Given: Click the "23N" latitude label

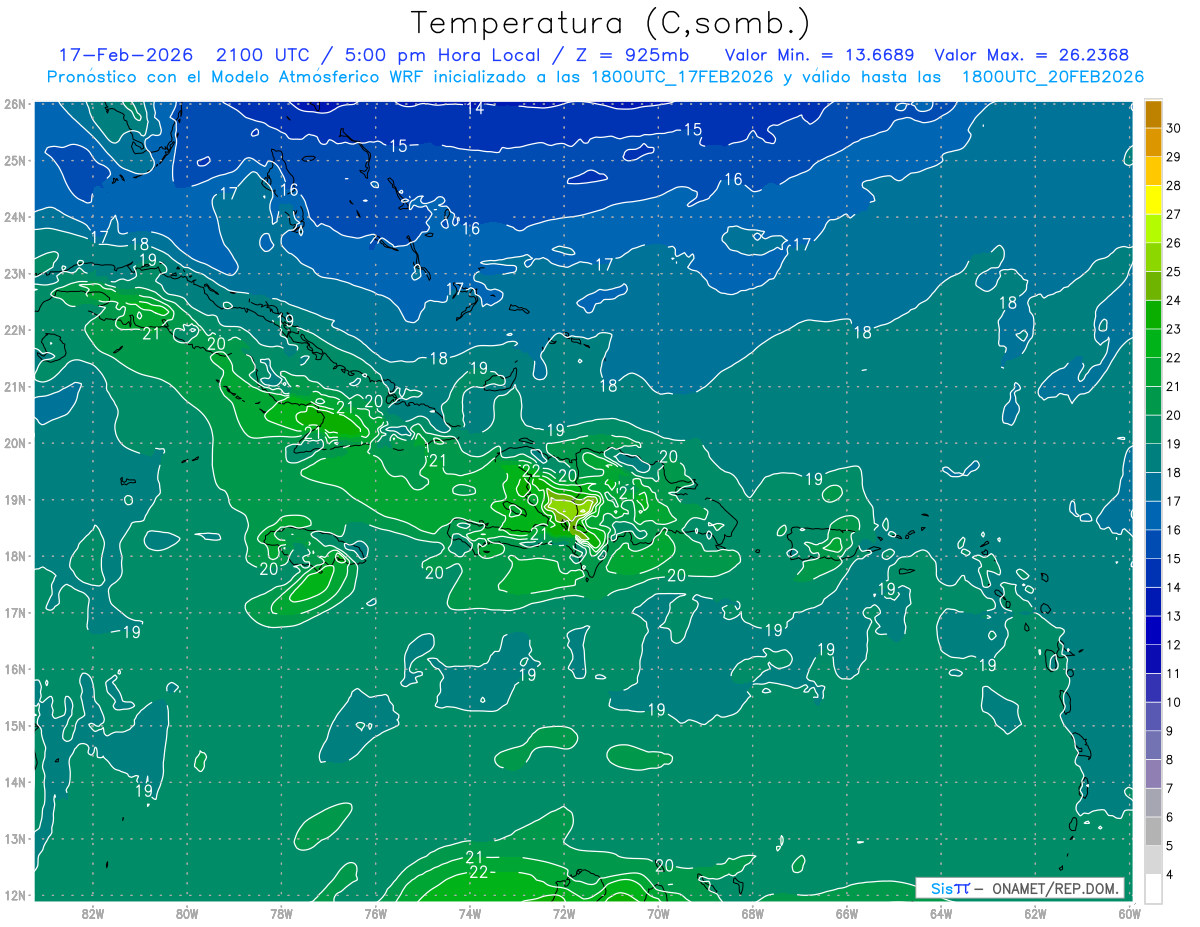Looking at the screenshot, I should pyautogui.click(x=15, y=273).
